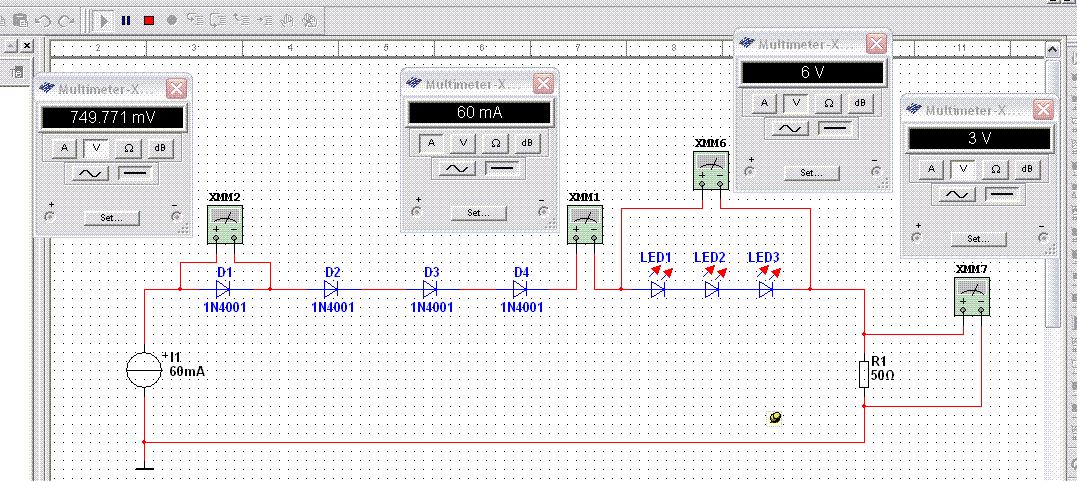Screen dimensions: 1077x481
Task: Select the I1 60mA current source
Action: coord(144,370)
